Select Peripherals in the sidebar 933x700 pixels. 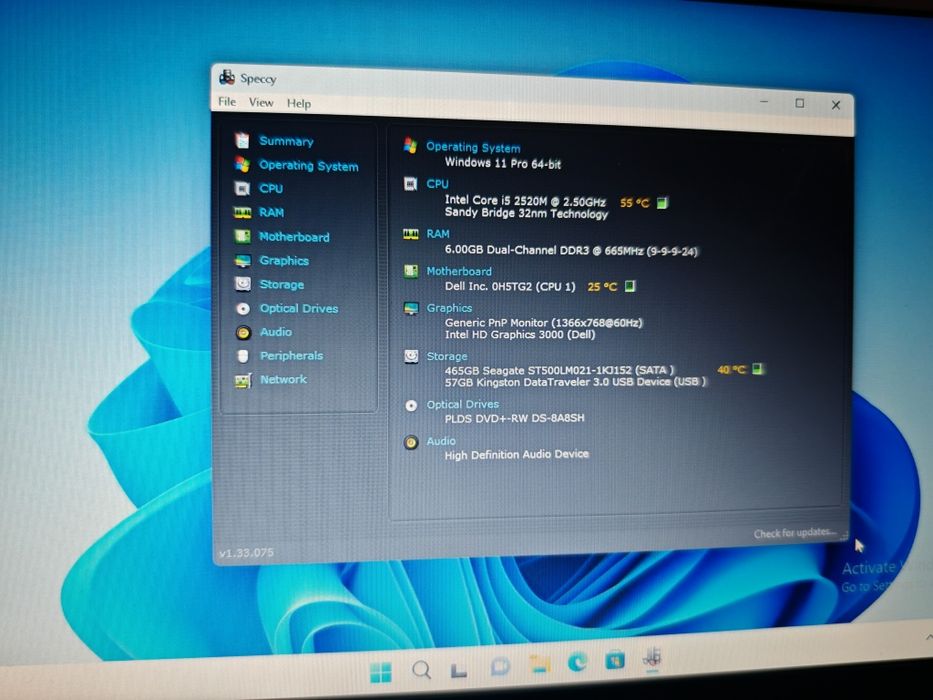click(291, 356)
